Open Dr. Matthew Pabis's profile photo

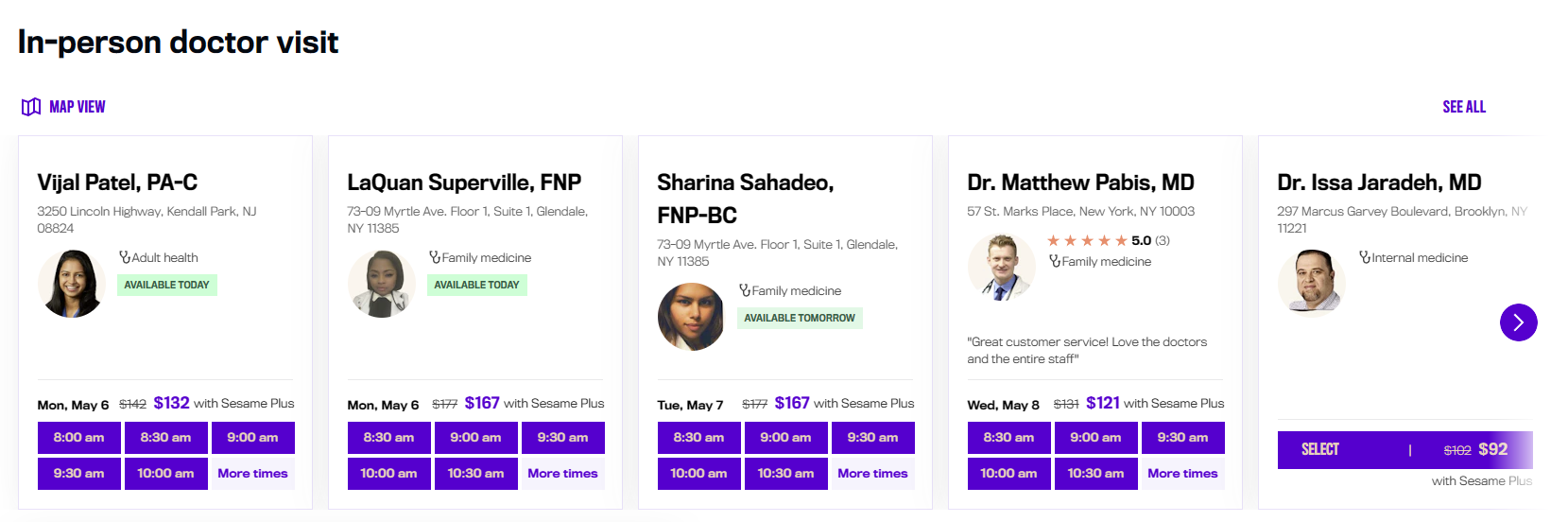[x=1001, y=268]
